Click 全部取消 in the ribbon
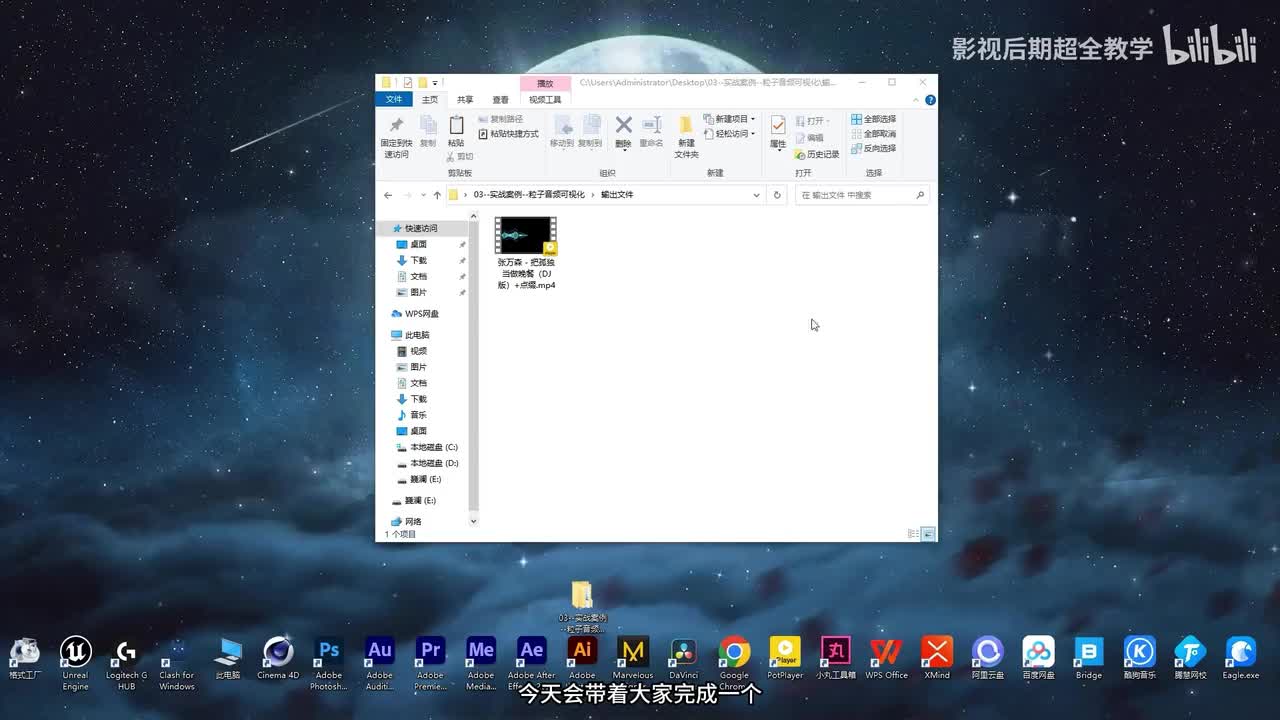The width and height of the screenshot is (1280, 720). point(873,133)
